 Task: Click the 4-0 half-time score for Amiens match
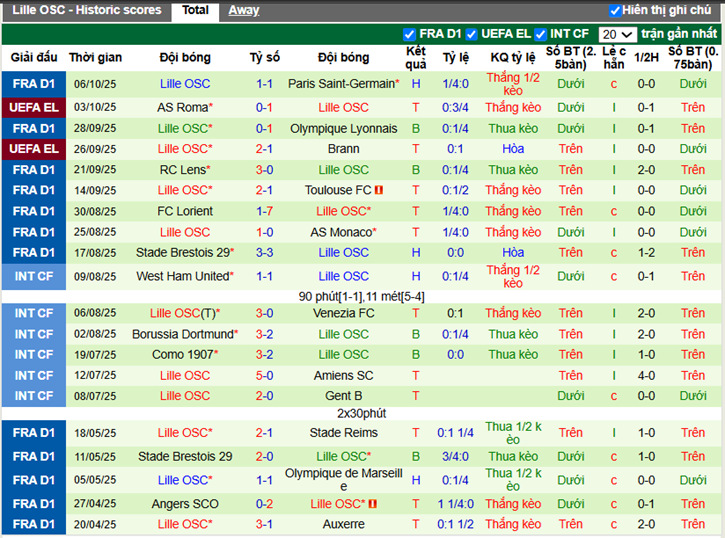pyautogui.click(x=646, y=376)
